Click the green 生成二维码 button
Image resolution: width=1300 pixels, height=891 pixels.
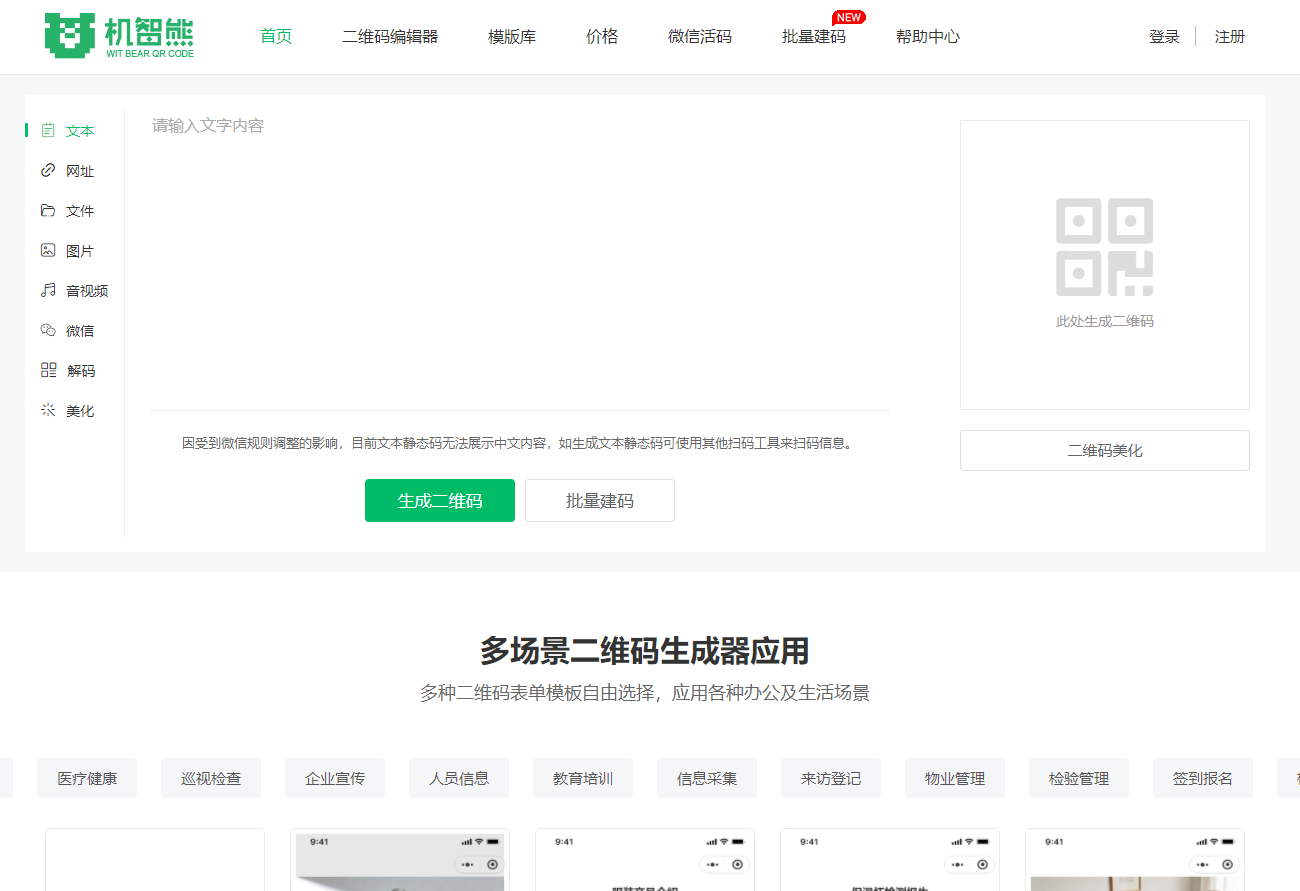(x=440, y=501)
